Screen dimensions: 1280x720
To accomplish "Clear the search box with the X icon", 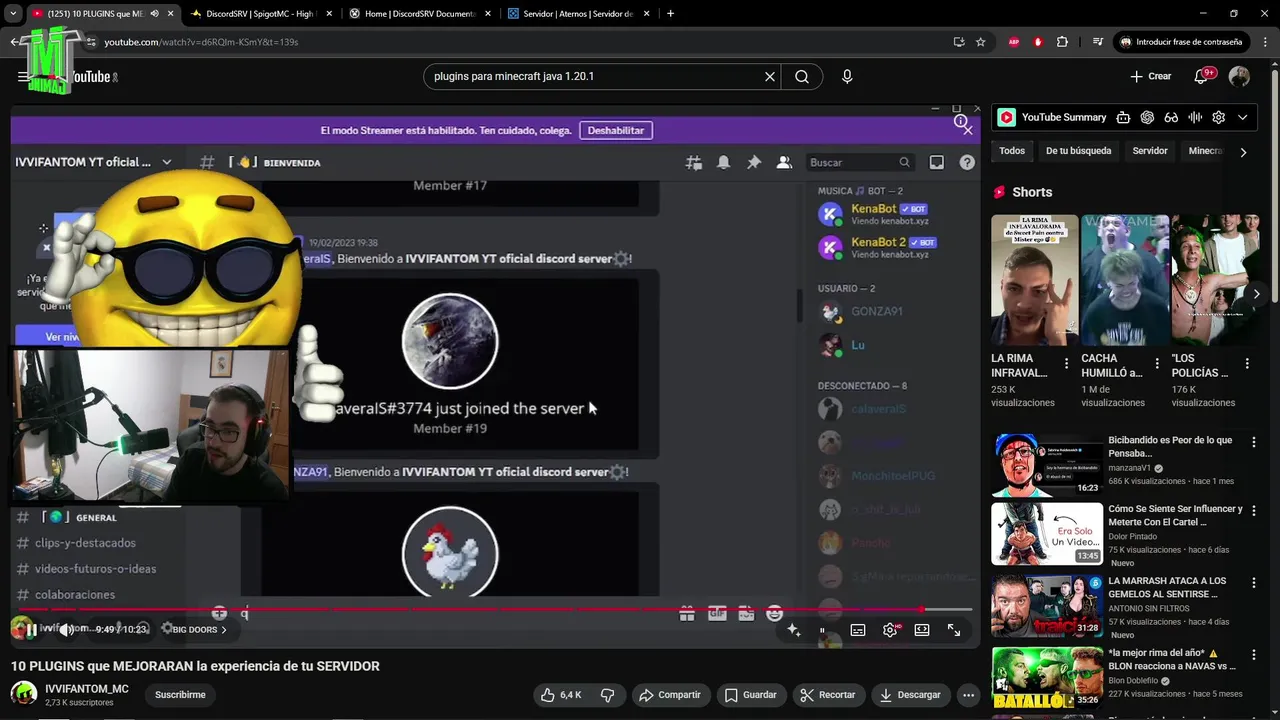I will point(770,76).
